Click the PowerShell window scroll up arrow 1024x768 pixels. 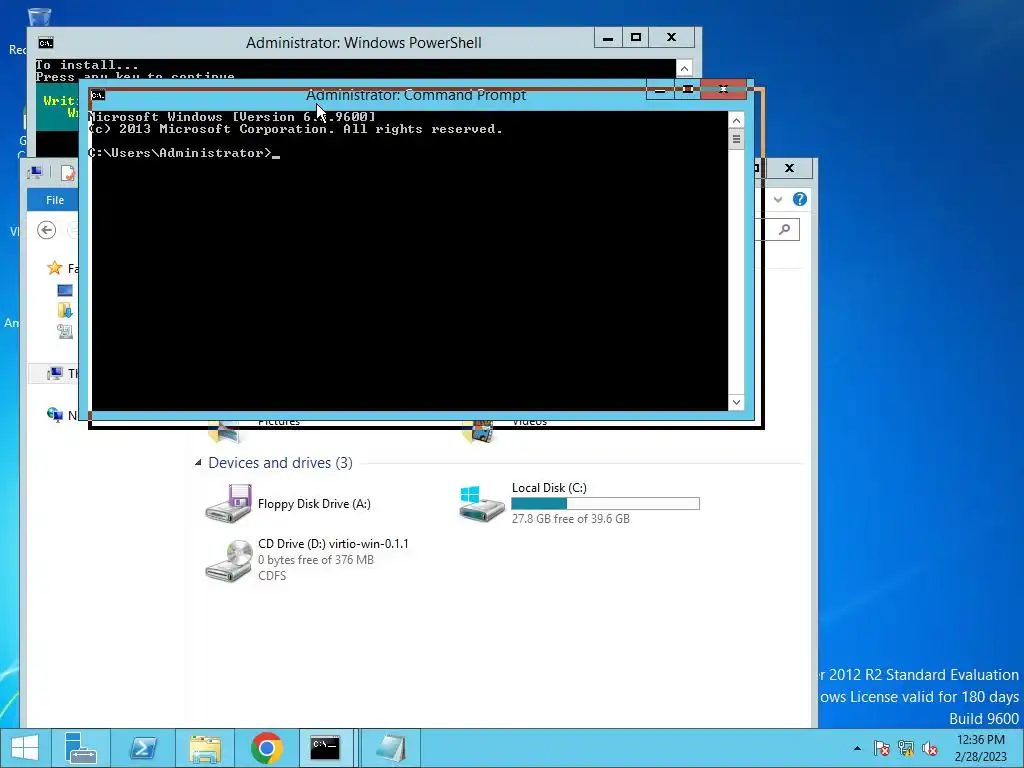[x=684, y=69]
